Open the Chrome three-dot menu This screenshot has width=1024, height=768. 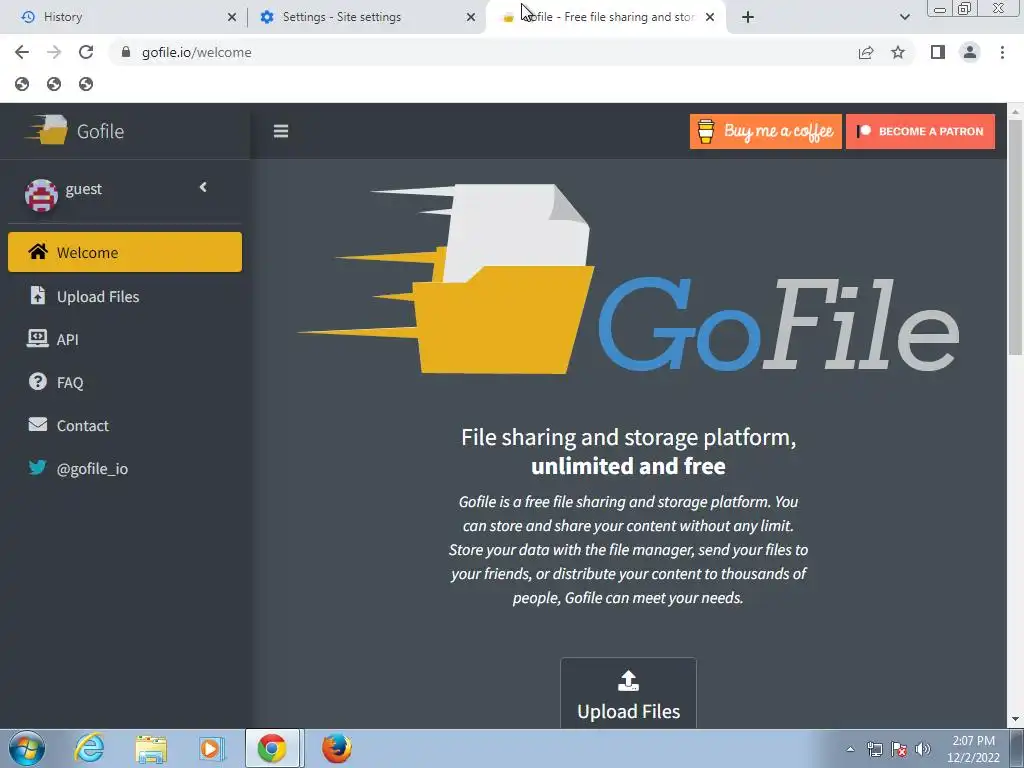[1002, 52]
